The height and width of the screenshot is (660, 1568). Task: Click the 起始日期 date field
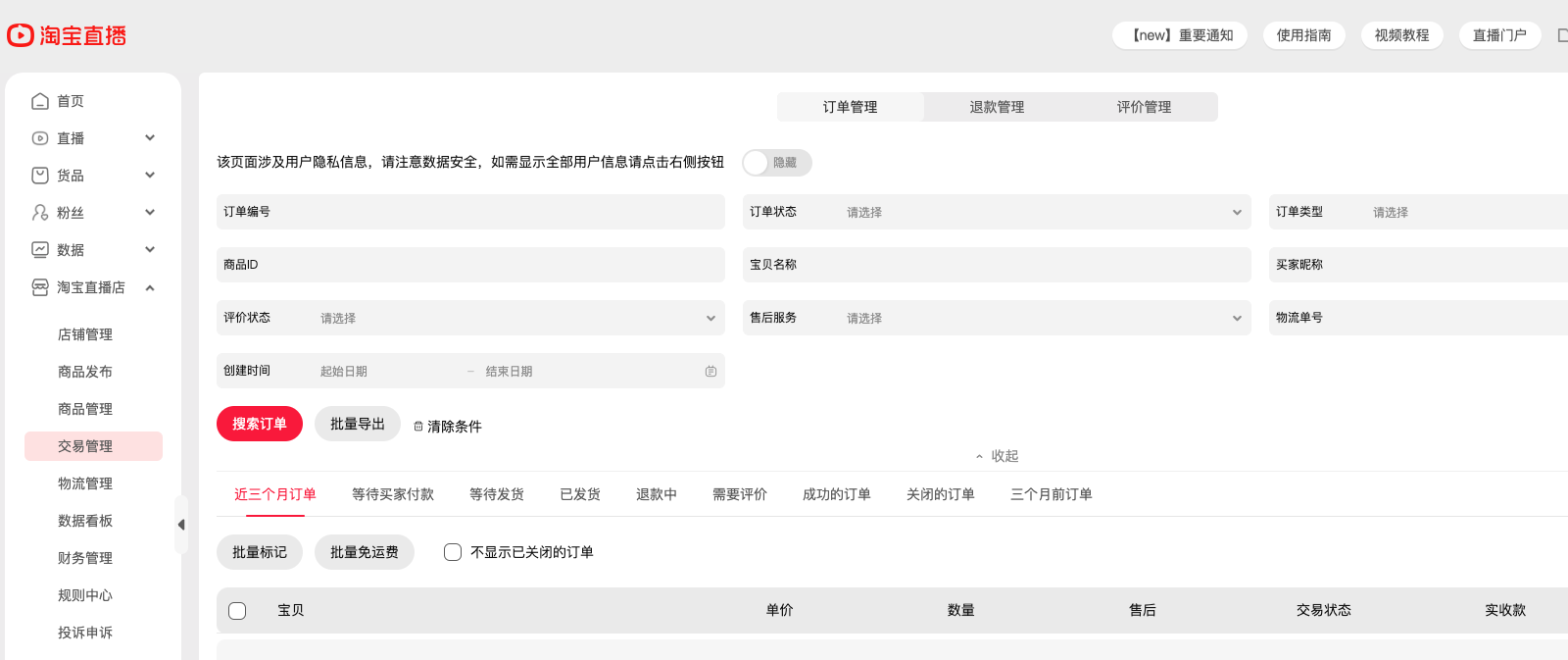[387, 372]
